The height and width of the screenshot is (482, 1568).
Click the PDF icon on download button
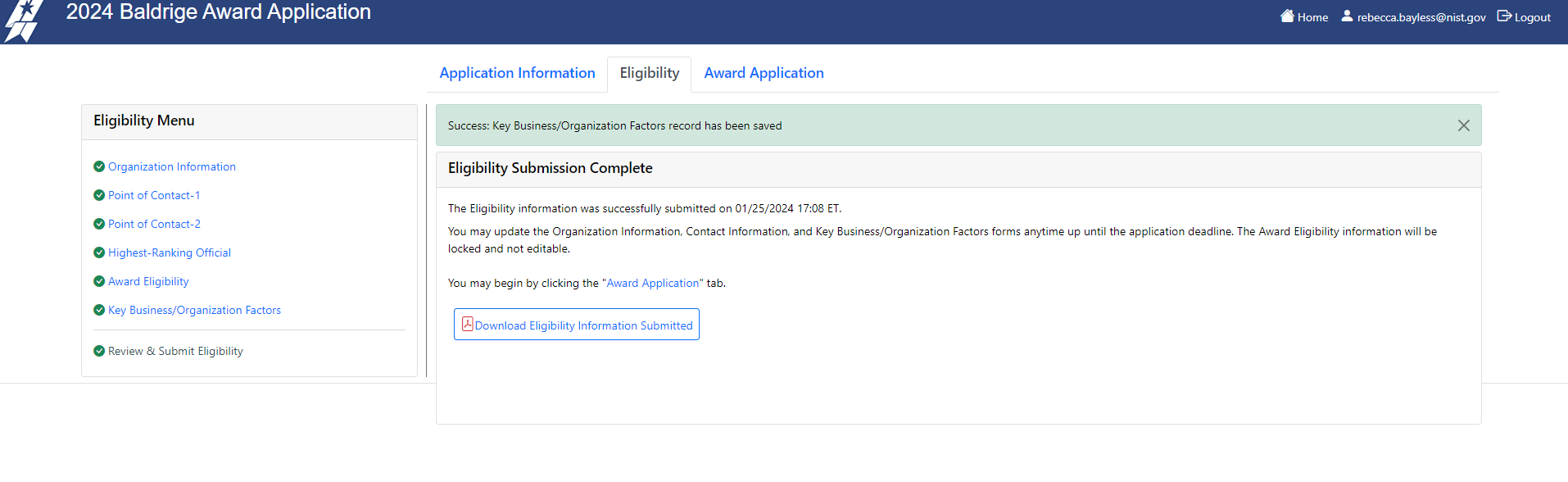click(x=467, y=325)
